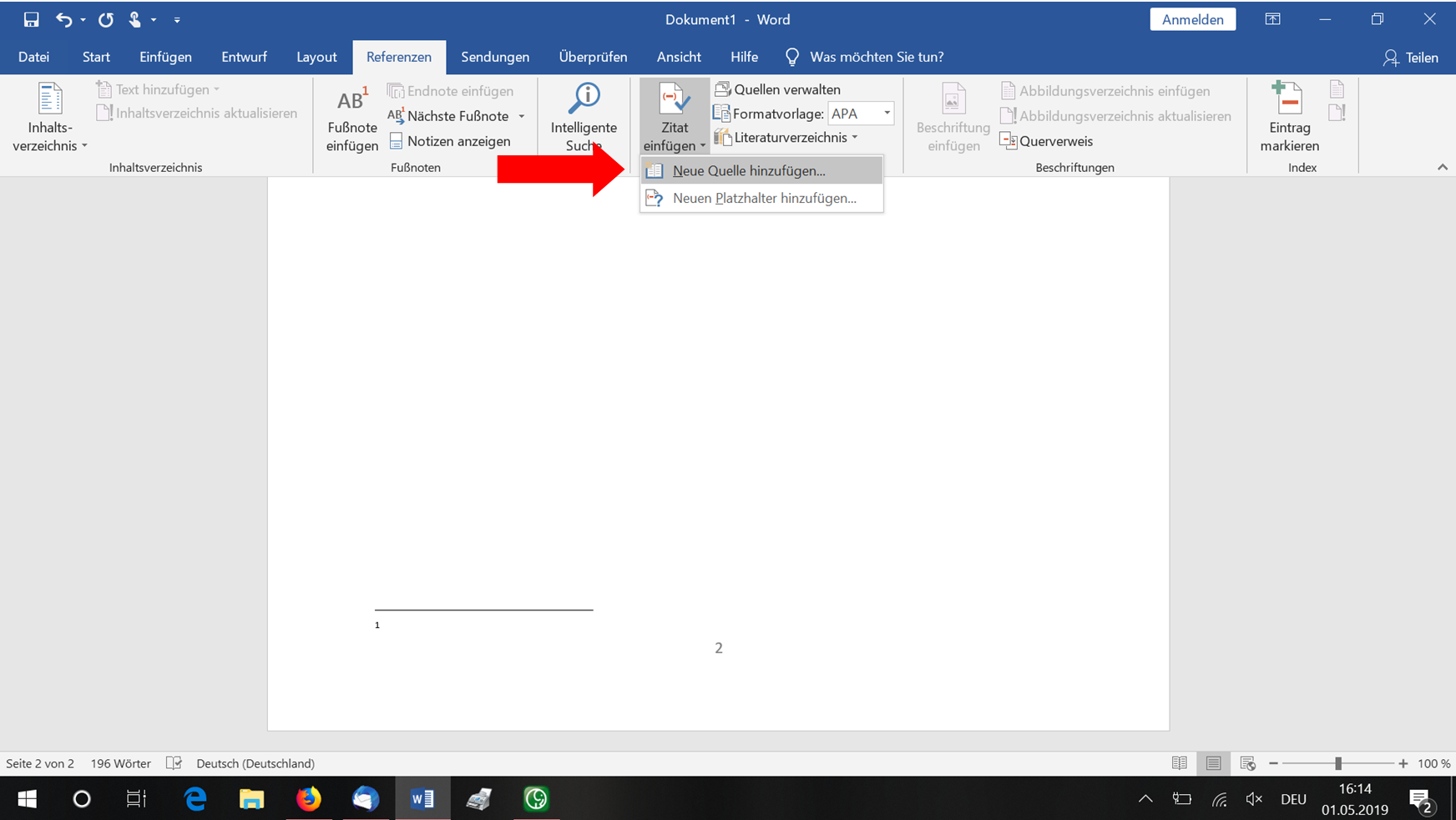1456x820 pixels.
Task: Open the Einfügen ribbon tab
Action: point(165,57)
